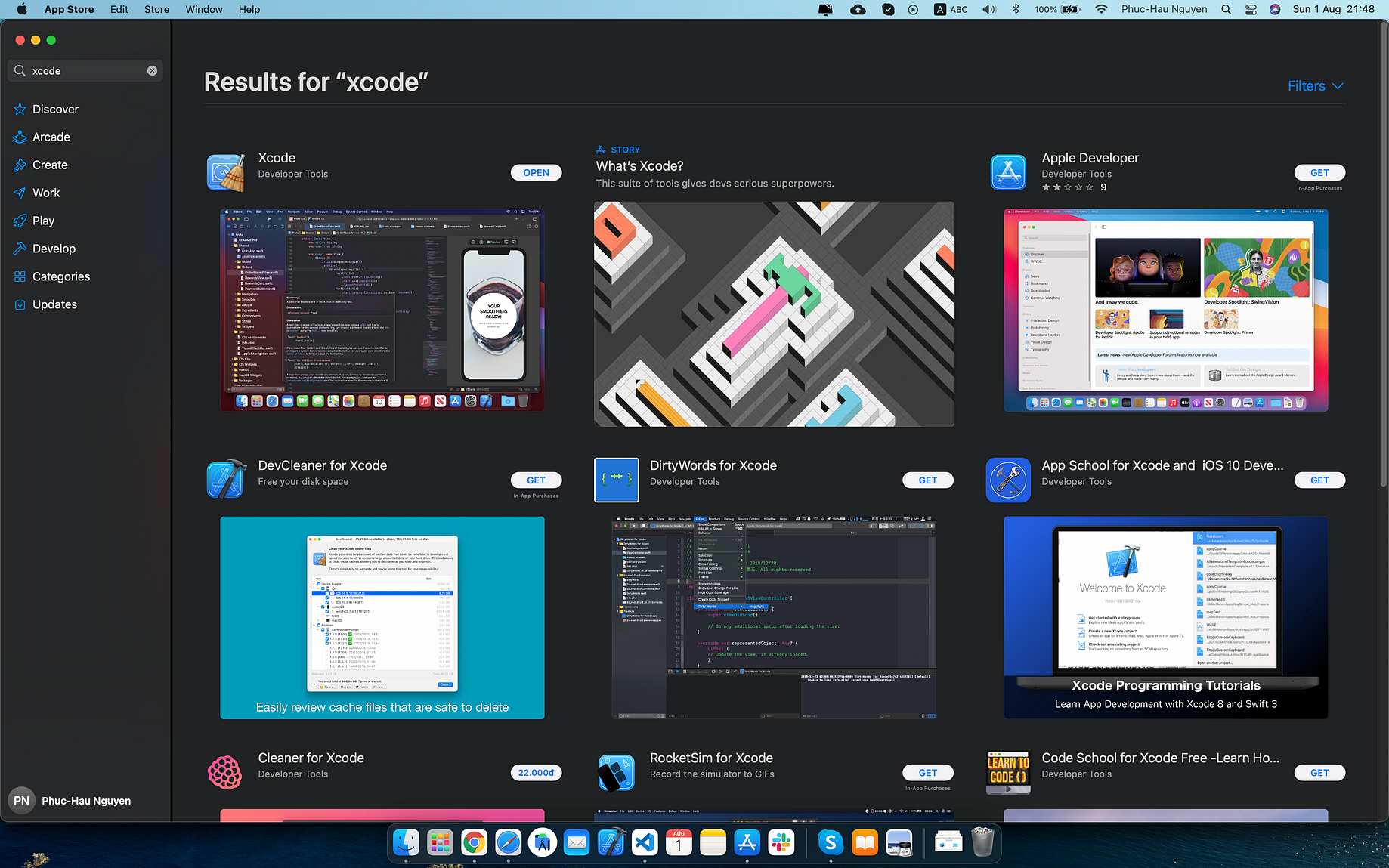
Task: Open Visual Studio Code from the Dock
Action: coord(645,842)
